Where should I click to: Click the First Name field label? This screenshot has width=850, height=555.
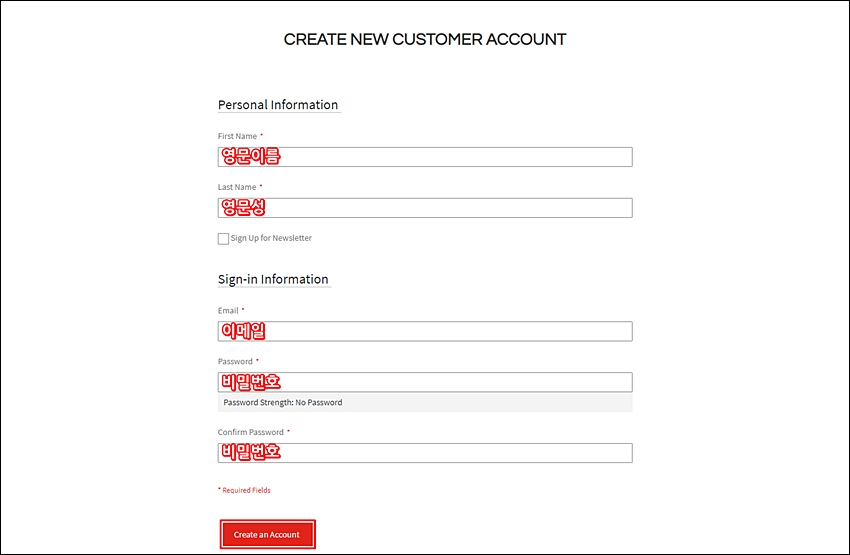point(237,136)
